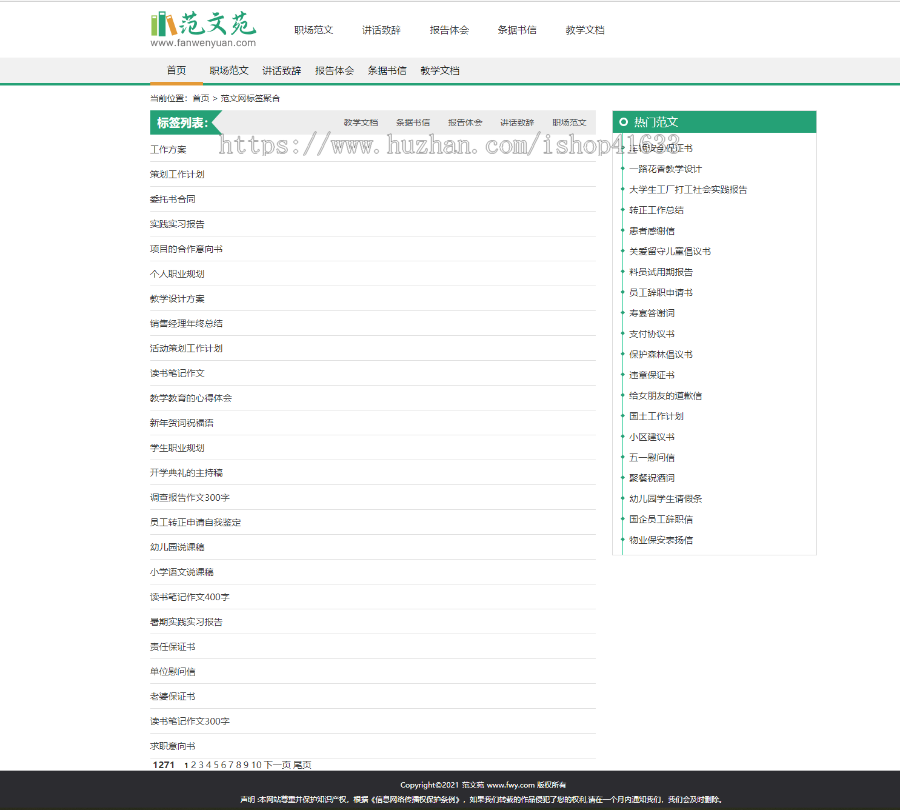Open hot article 寿宴答谢词
The image size is (900, 810).
coord(651,313)
